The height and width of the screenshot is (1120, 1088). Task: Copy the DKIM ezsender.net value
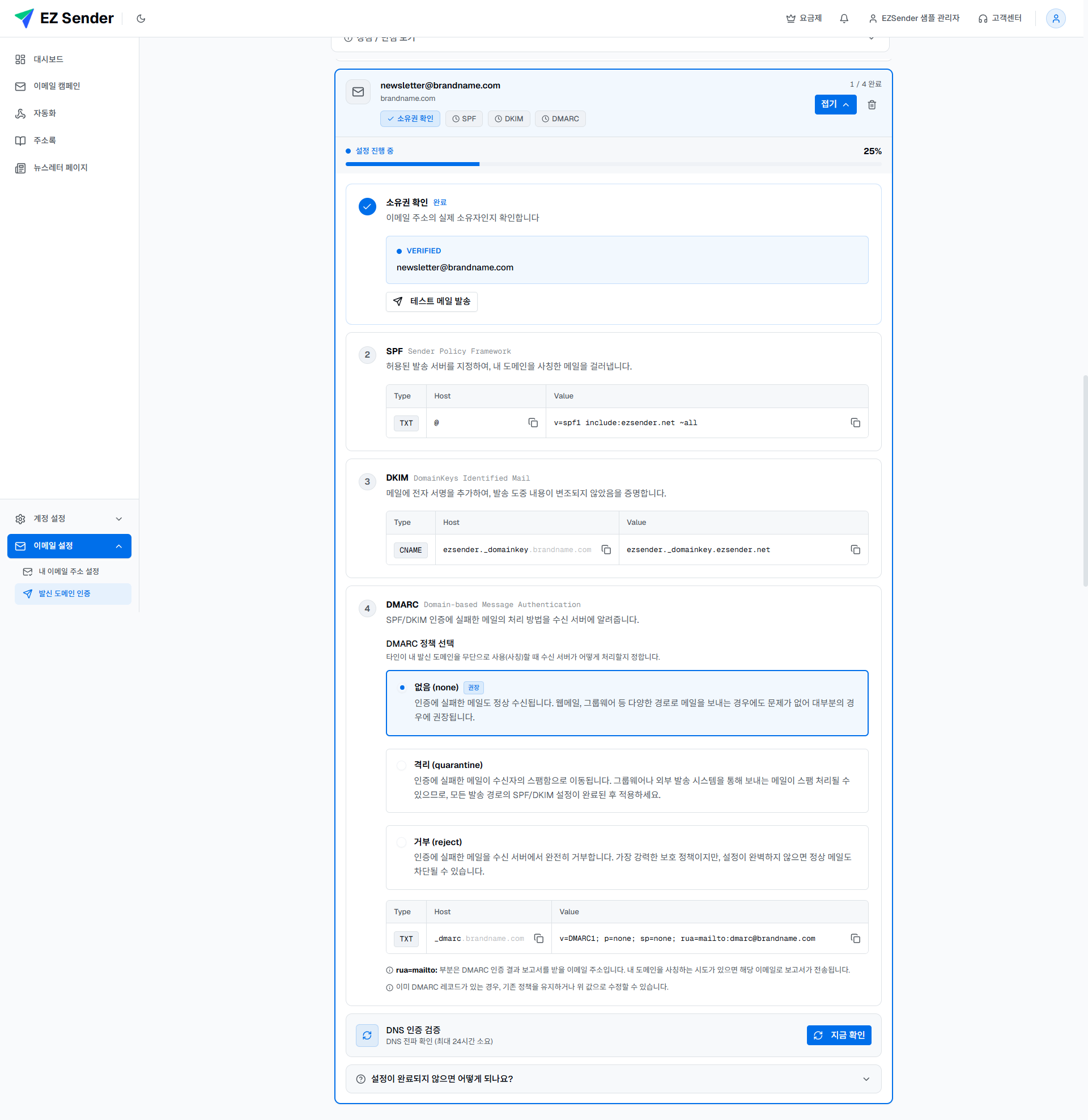pos(855,550)
